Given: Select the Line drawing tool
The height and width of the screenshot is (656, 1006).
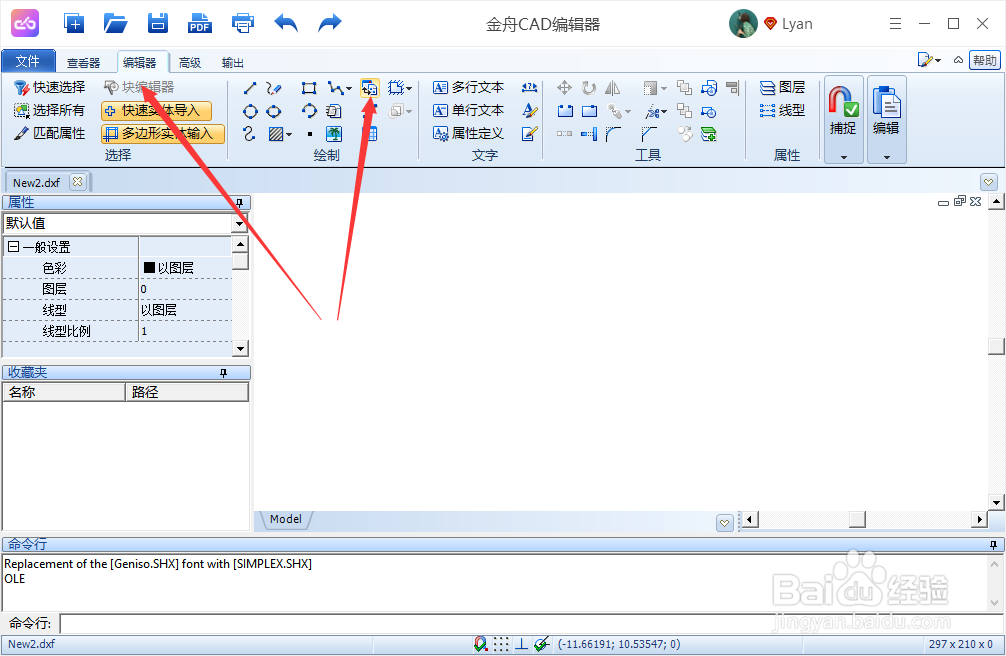Looking at the screenshot, I should (250, 88).
